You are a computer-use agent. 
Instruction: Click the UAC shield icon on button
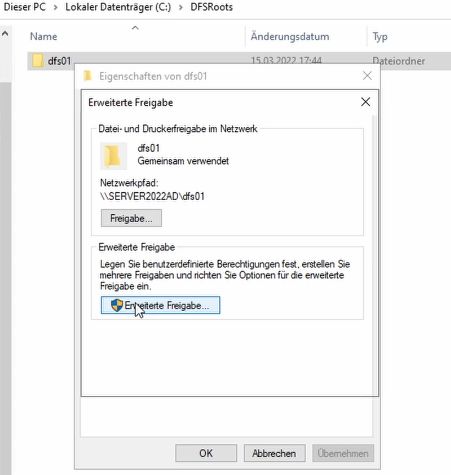tap(117, 305)
